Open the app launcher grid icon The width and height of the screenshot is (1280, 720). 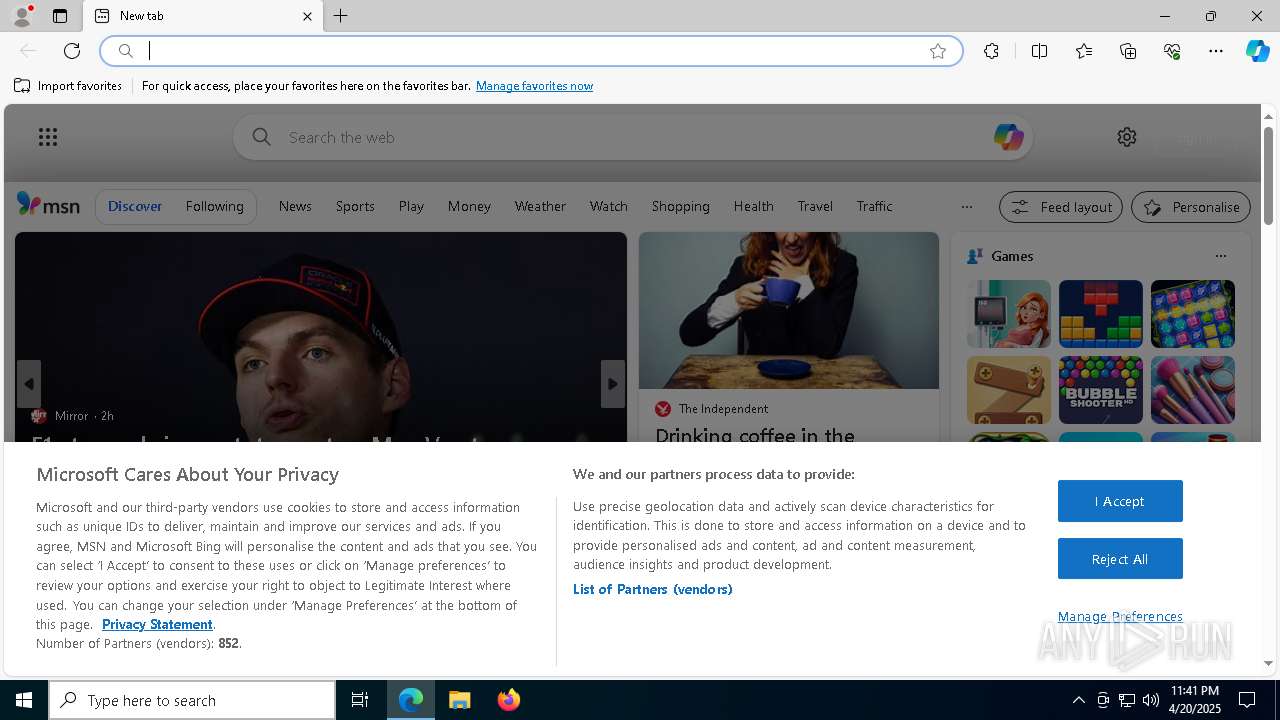[48, 137]
